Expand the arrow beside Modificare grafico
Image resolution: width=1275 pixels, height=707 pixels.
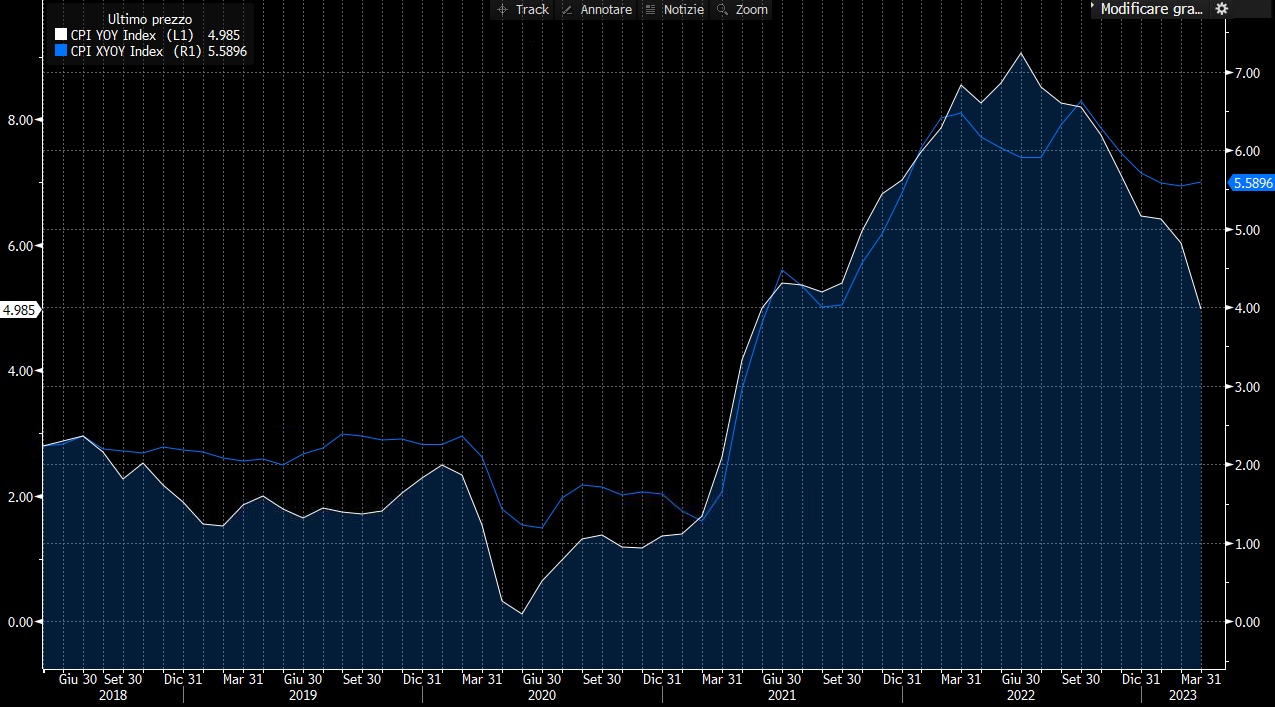tap(1093, 8)
